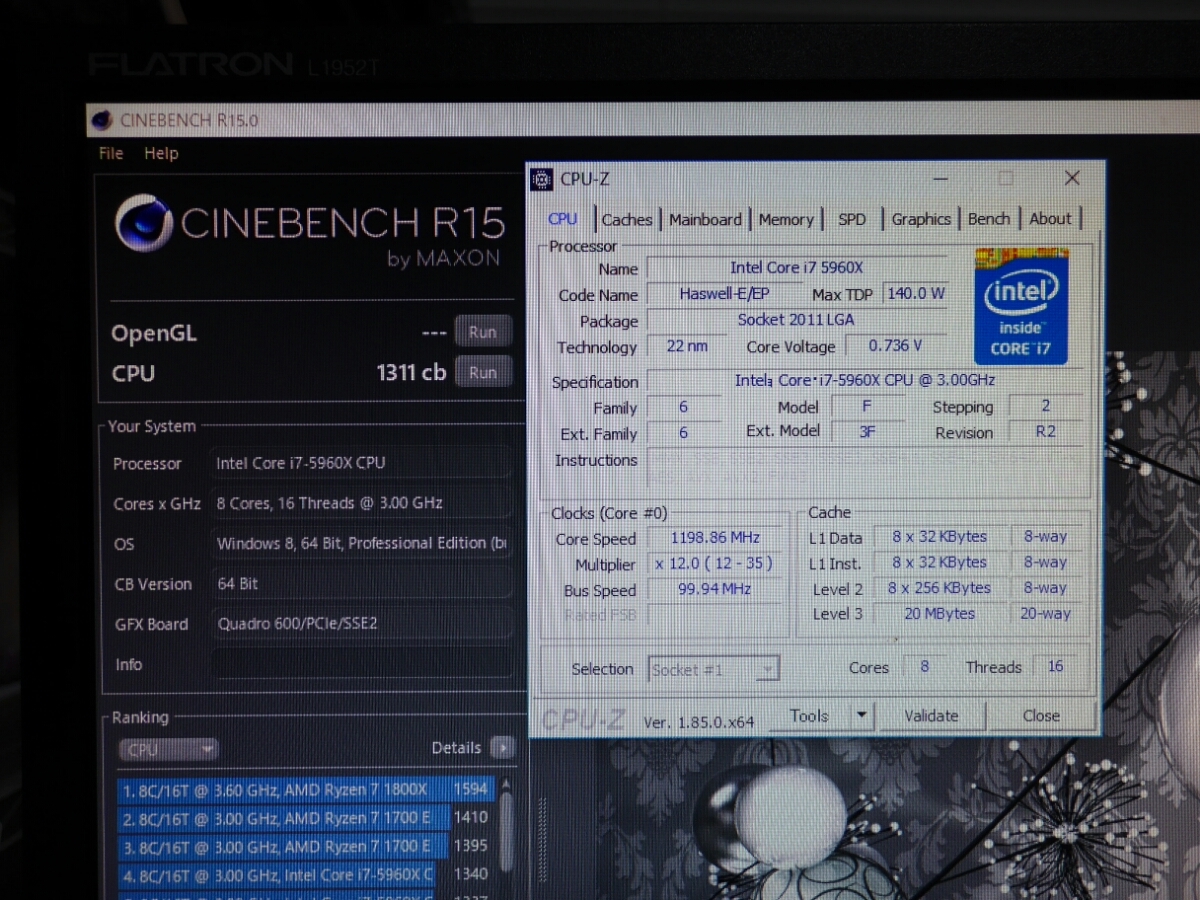1200x900 pixels.
Task: Click the Revision value R2
Action: pyautogui.click(x=1046, y=432)
